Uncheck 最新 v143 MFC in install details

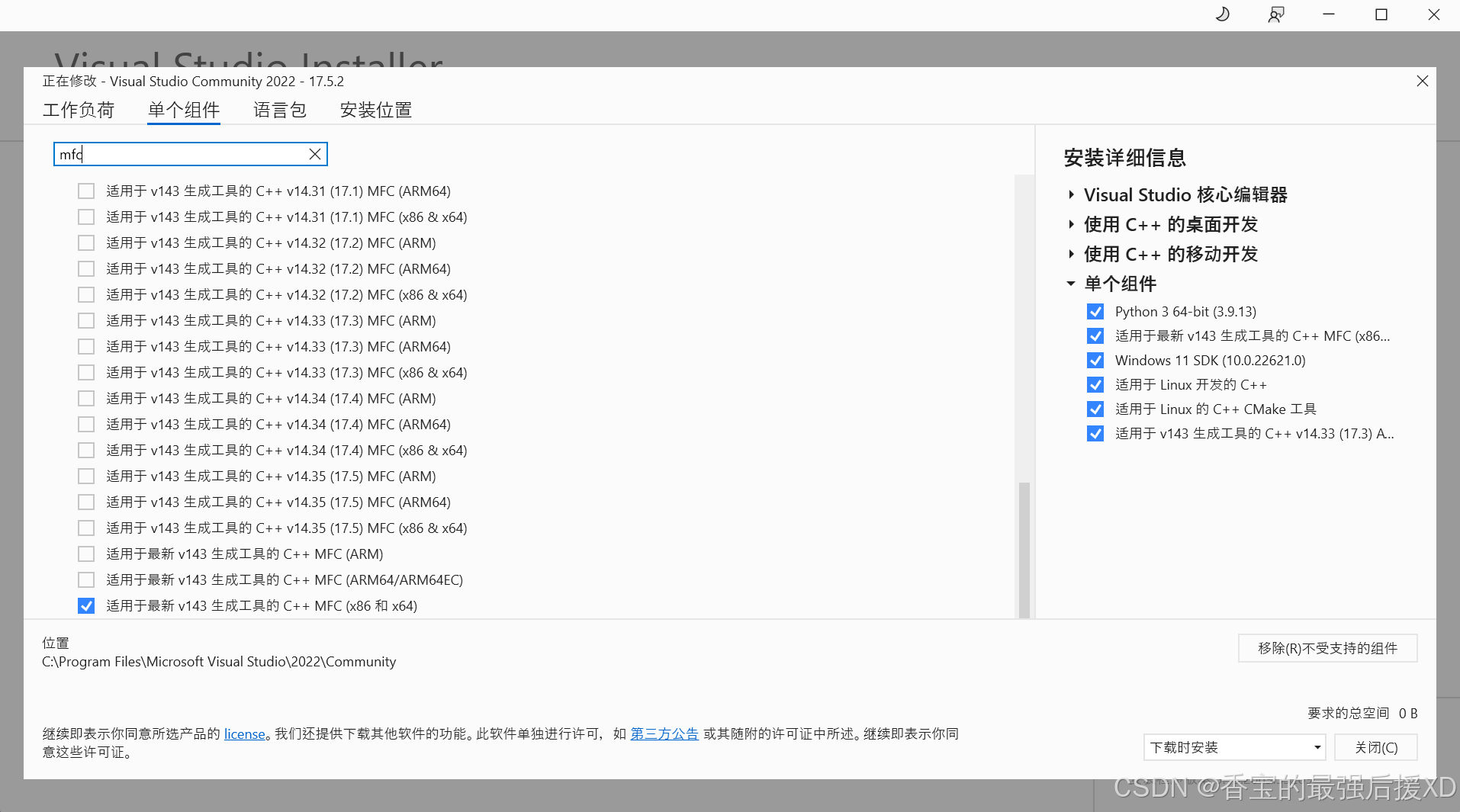1095,336
